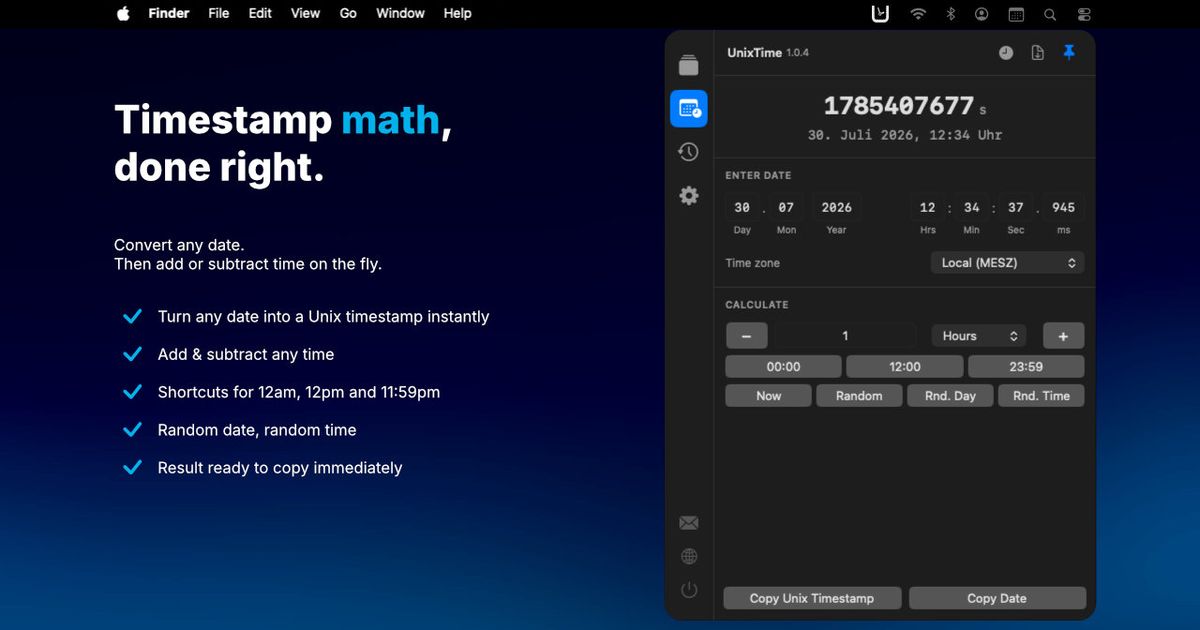Open the stack icon in UnixTime sidebar
This screenshot has width=1200, height=630.
(x=688, y=66)
